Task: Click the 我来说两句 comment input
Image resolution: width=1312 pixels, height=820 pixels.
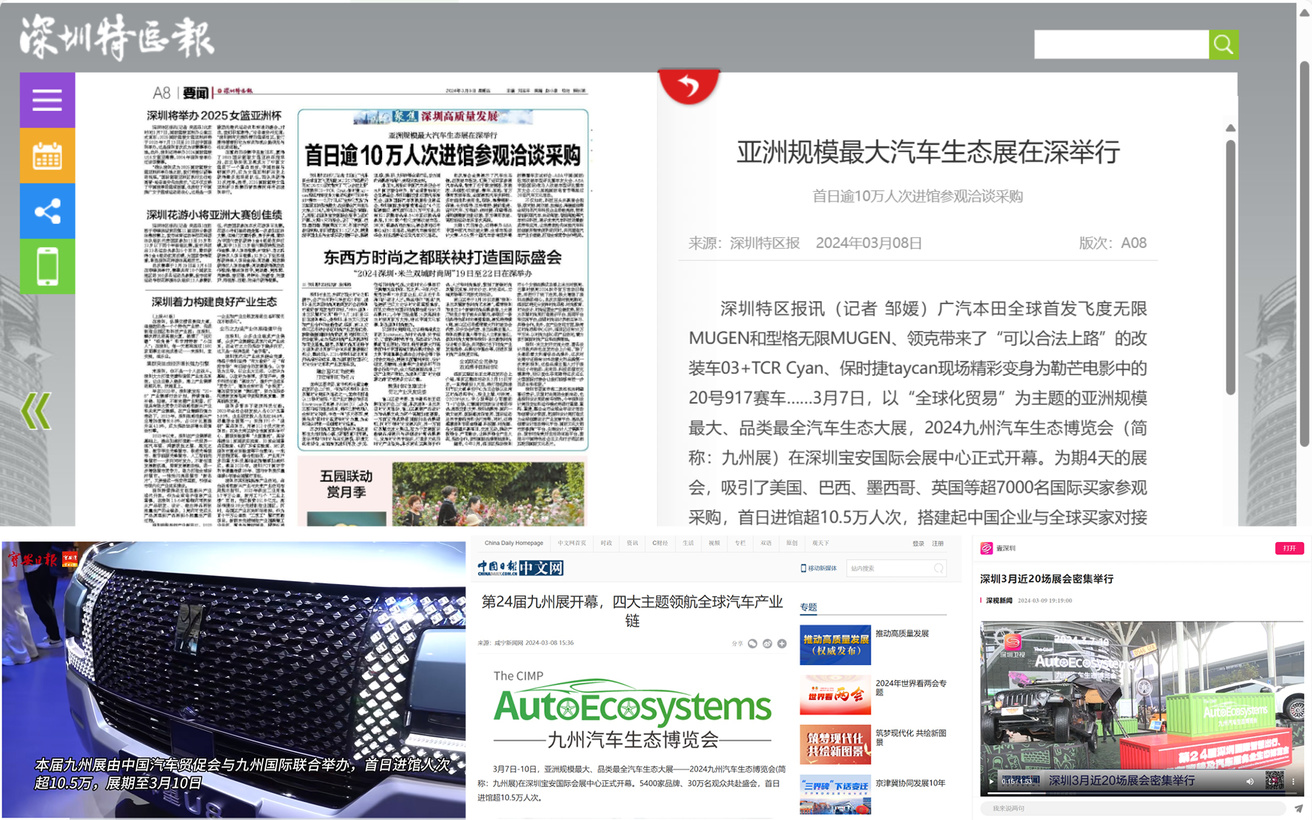Action: click(1132, 808)
